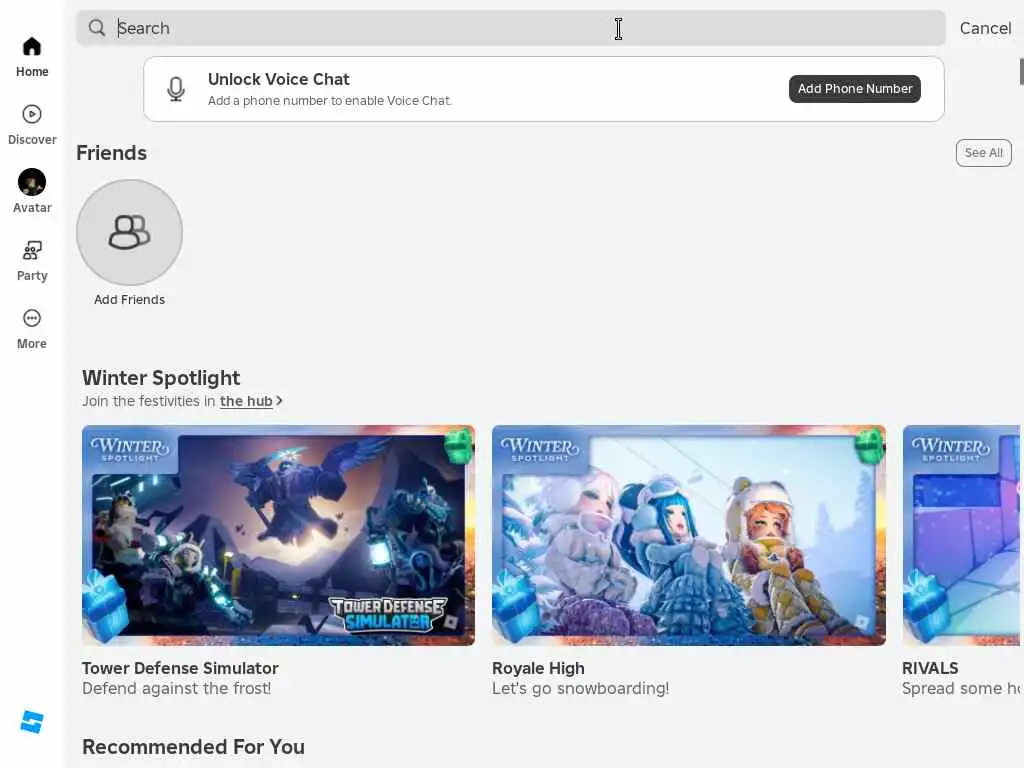Open the Home tab in sidebar
This screenshot has height=768, width=1024.
click(31, 57)
